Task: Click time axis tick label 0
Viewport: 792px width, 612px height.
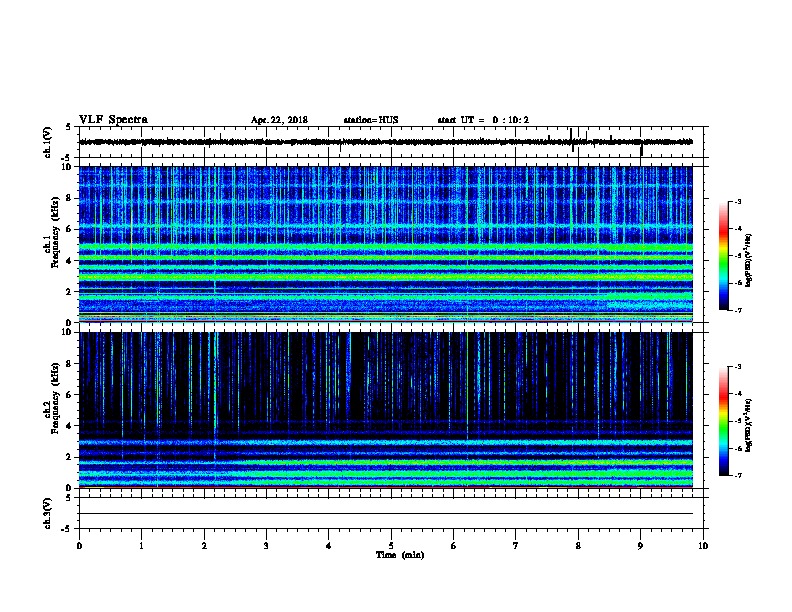Action: pos(79,545)
